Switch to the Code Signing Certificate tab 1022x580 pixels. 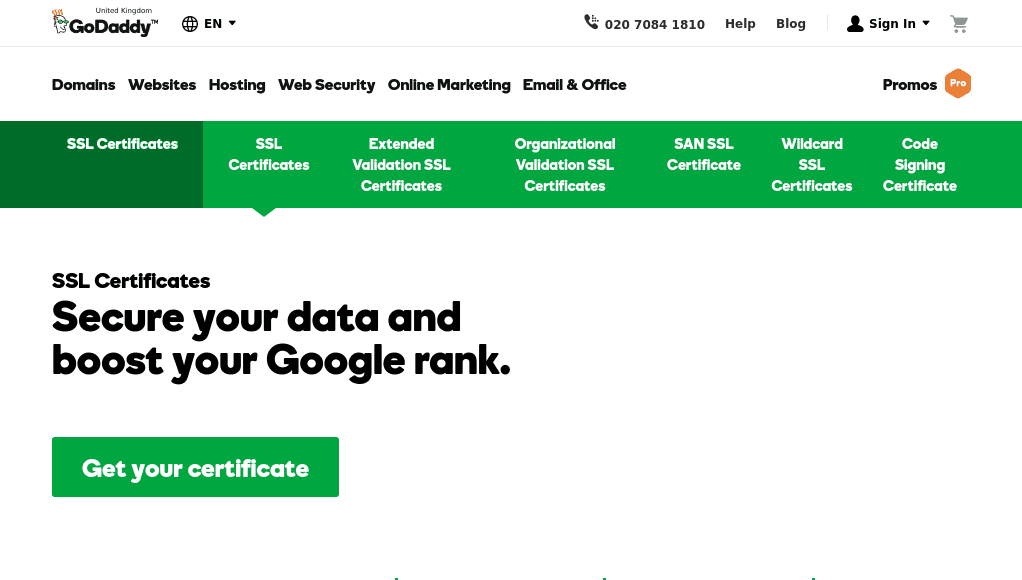(920, 165)
